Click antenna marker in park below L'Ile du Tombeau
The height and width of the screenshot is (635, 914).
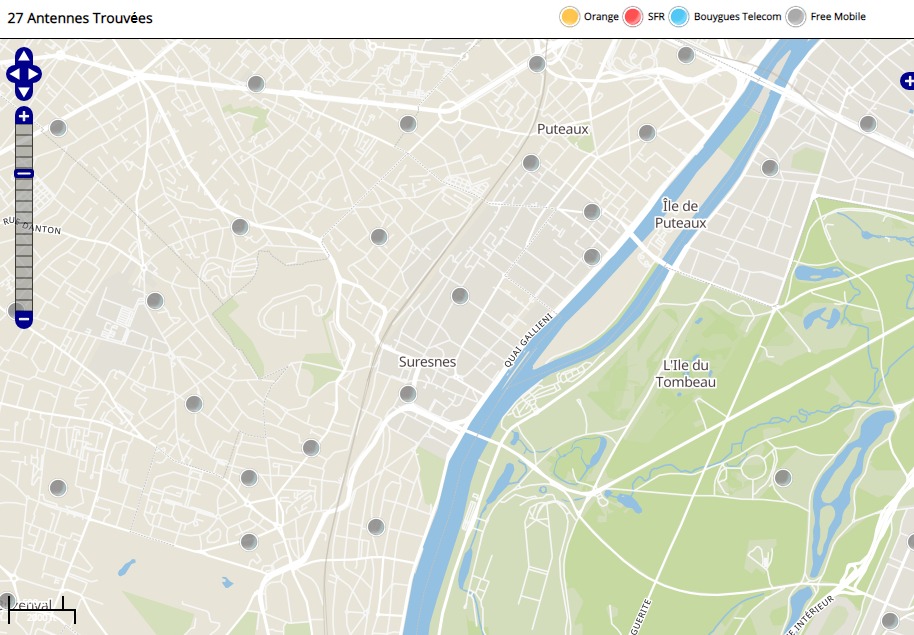783,478
